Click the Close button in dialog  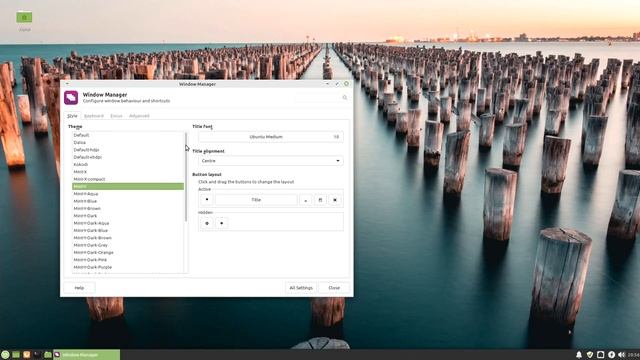coord(334,288)
